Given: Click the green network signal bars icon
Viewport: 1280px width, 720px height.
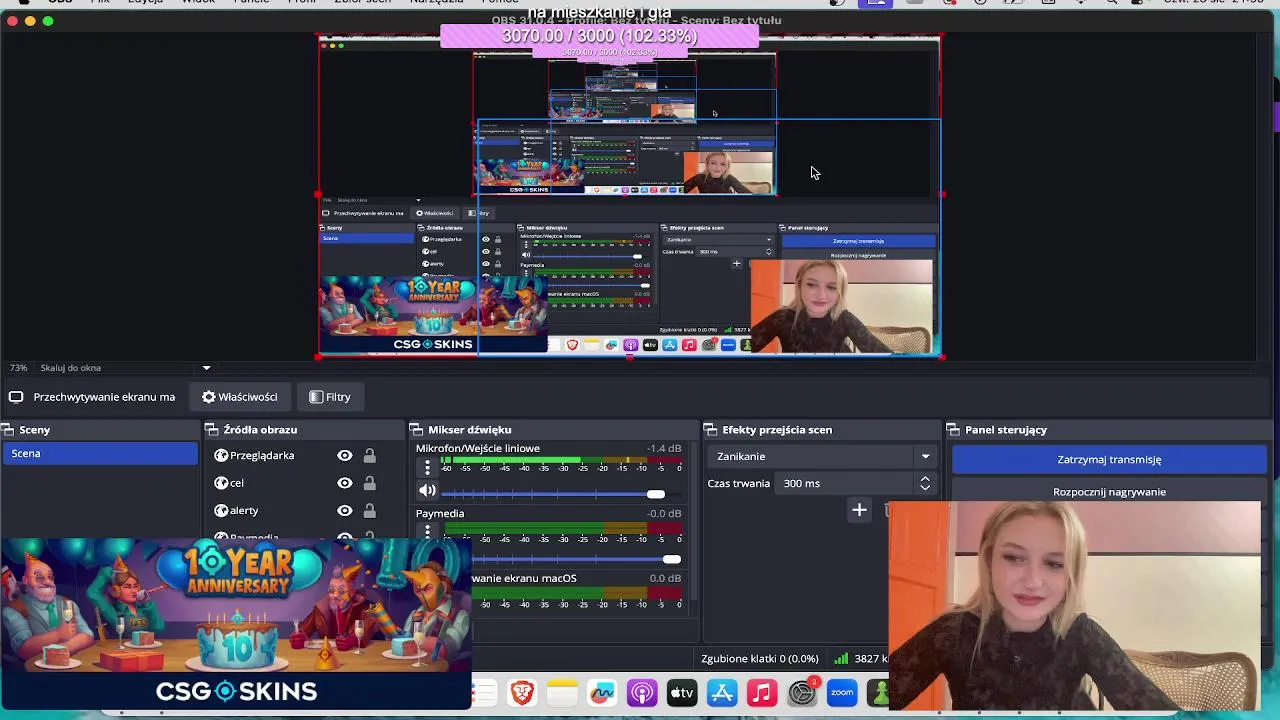Looking at the screenshot, I should tap(841, 658).
